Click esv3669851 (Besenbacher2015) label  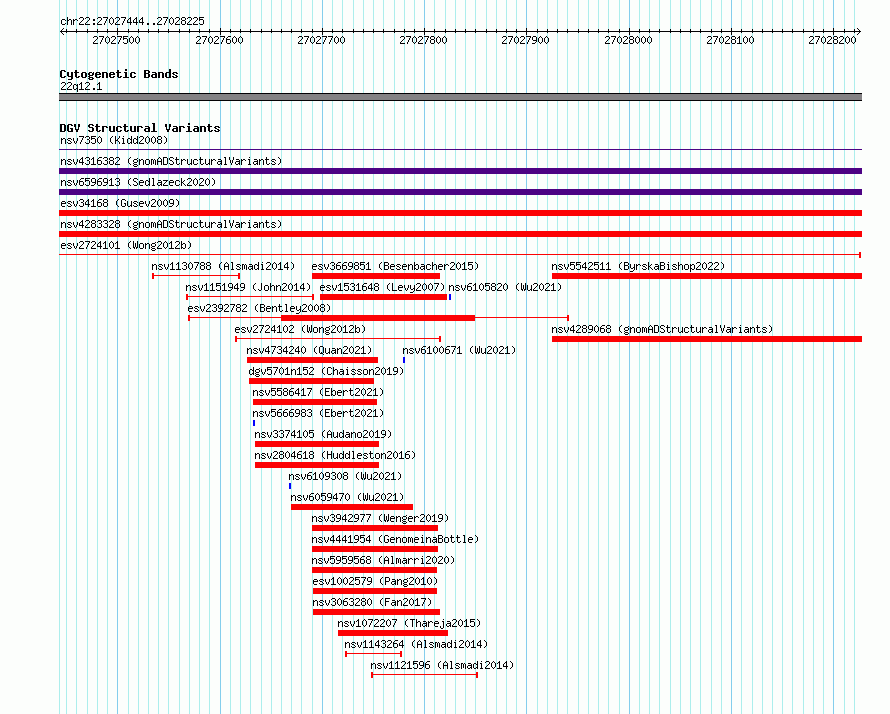[x=395, y=266]
